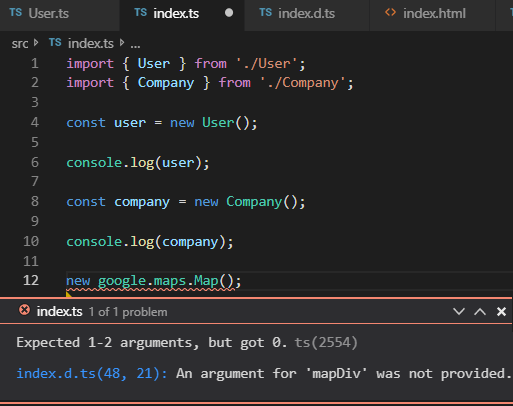The image size is (513, 406).
Task: Click 'Map' in line 12
Action: point(206,280)
